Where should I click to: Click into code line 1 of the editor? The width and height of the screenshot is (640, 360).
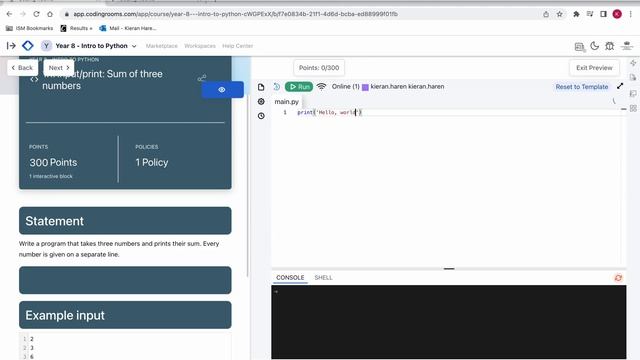[449, 112]
